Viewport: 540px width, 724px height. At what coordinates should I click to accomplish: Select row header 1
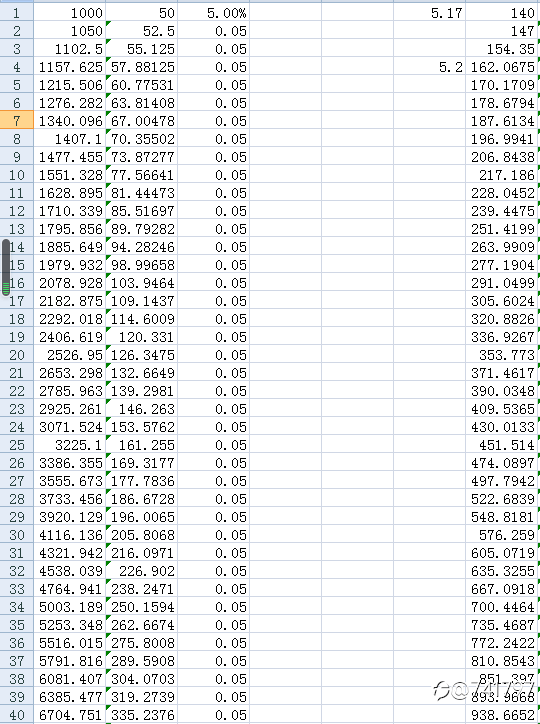(17, 12)
